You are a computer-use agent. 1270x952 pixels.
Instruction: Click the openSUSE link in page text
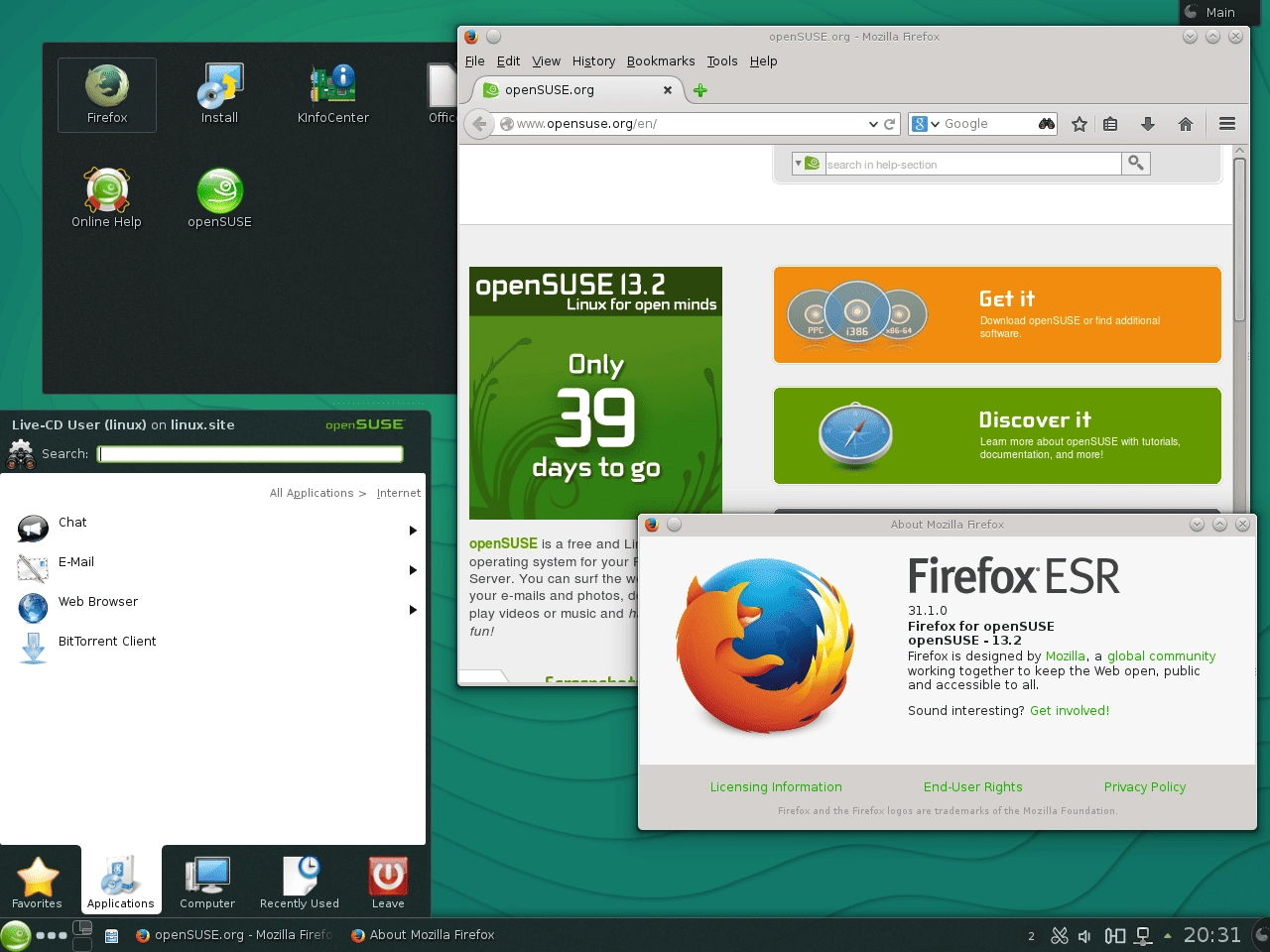(503, 543)
